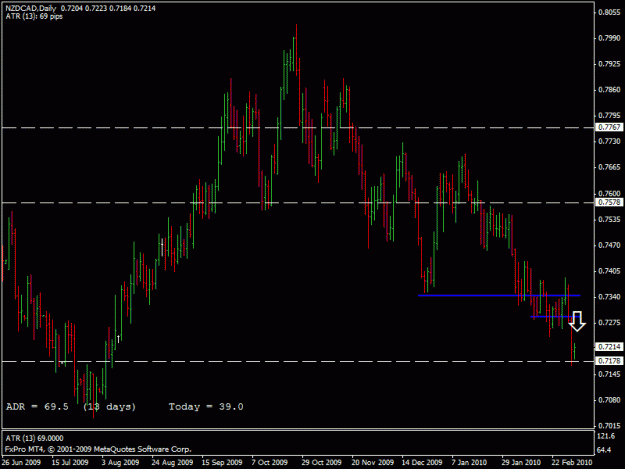
Task: Click the 0.7730 price scale value
Action: coord(609,141)
